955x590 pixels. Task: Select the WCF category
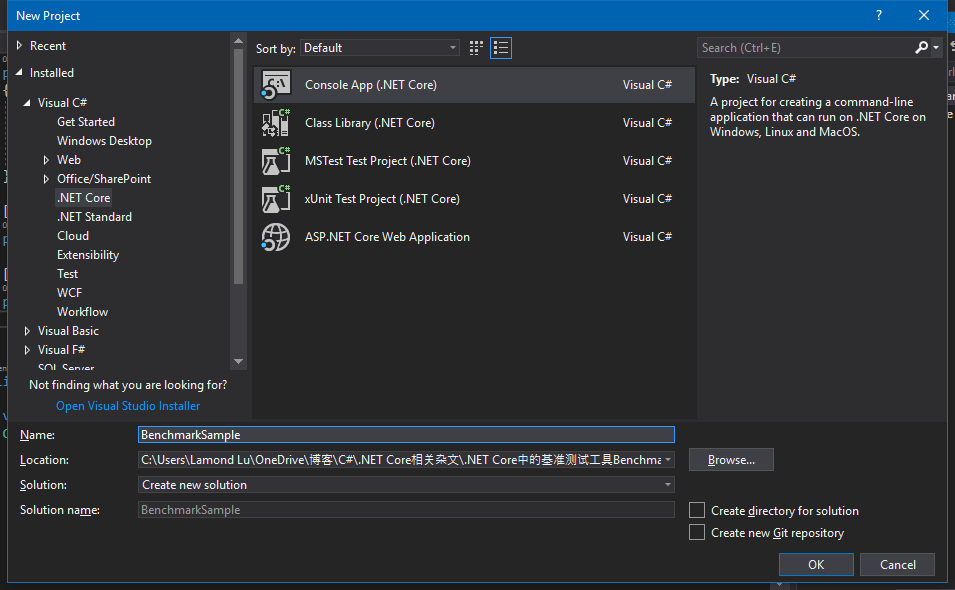tap(69, 293)
